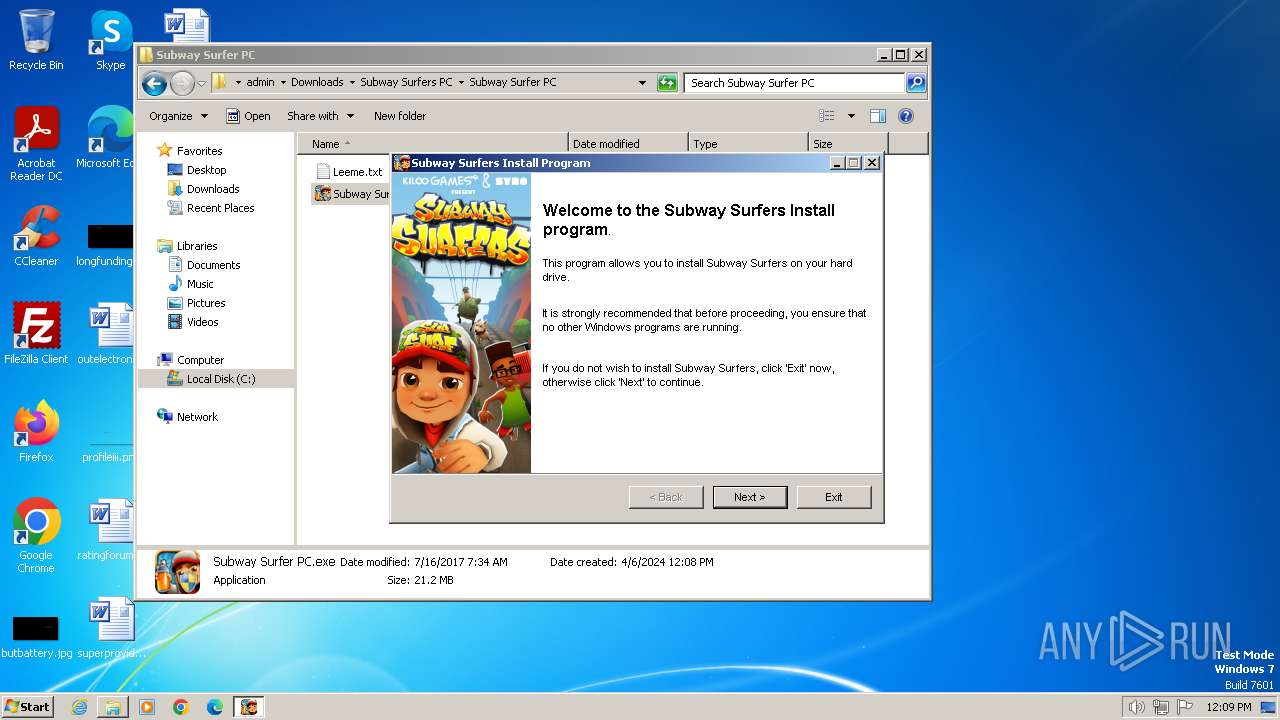
Task: Select the Google Chrome desktop shortcut
Action: [x=36, y=536]
